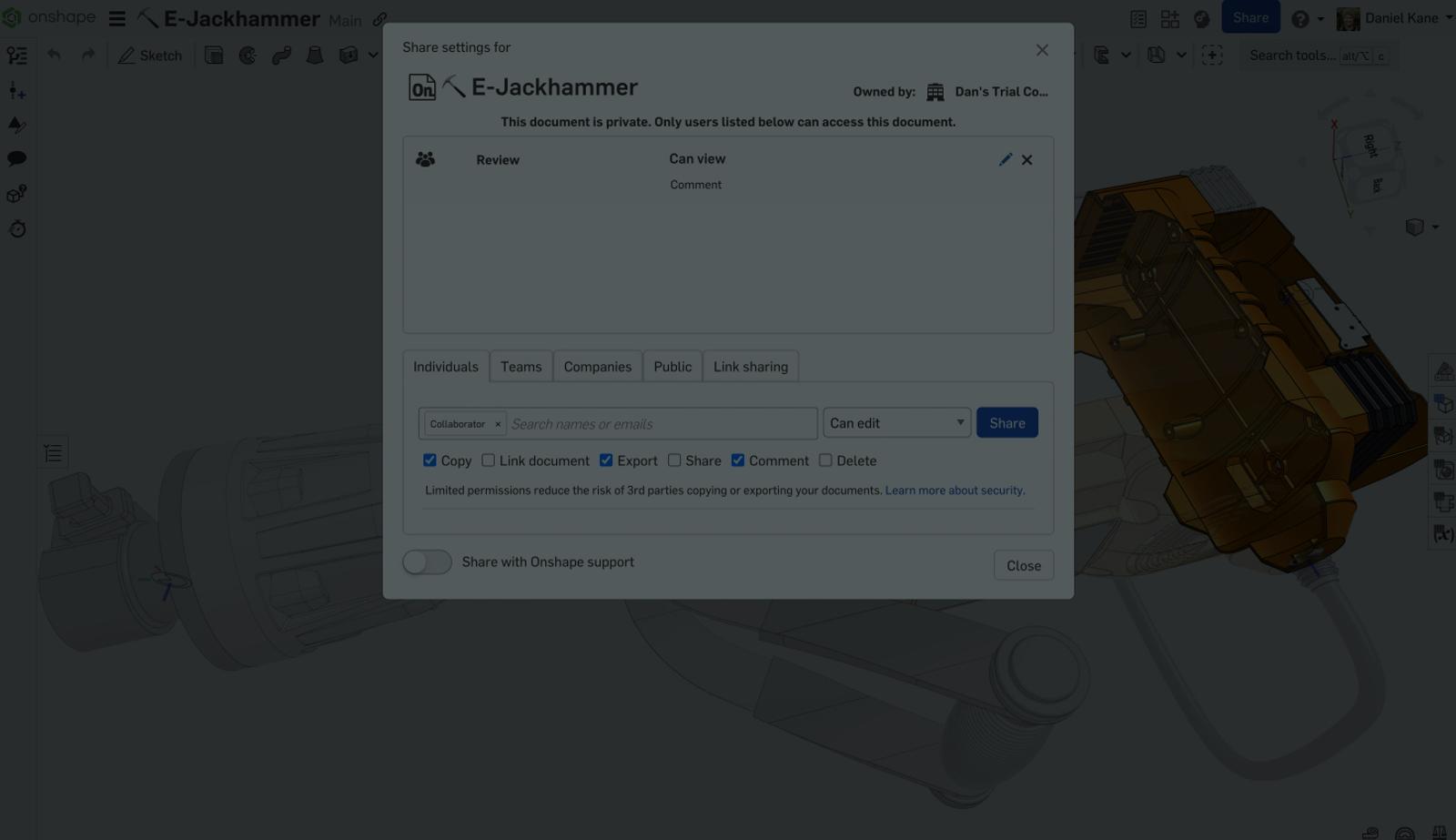Enable the Link document checkbox
The height and width of the screenshot is (840, 1456).
coord(489,460)
